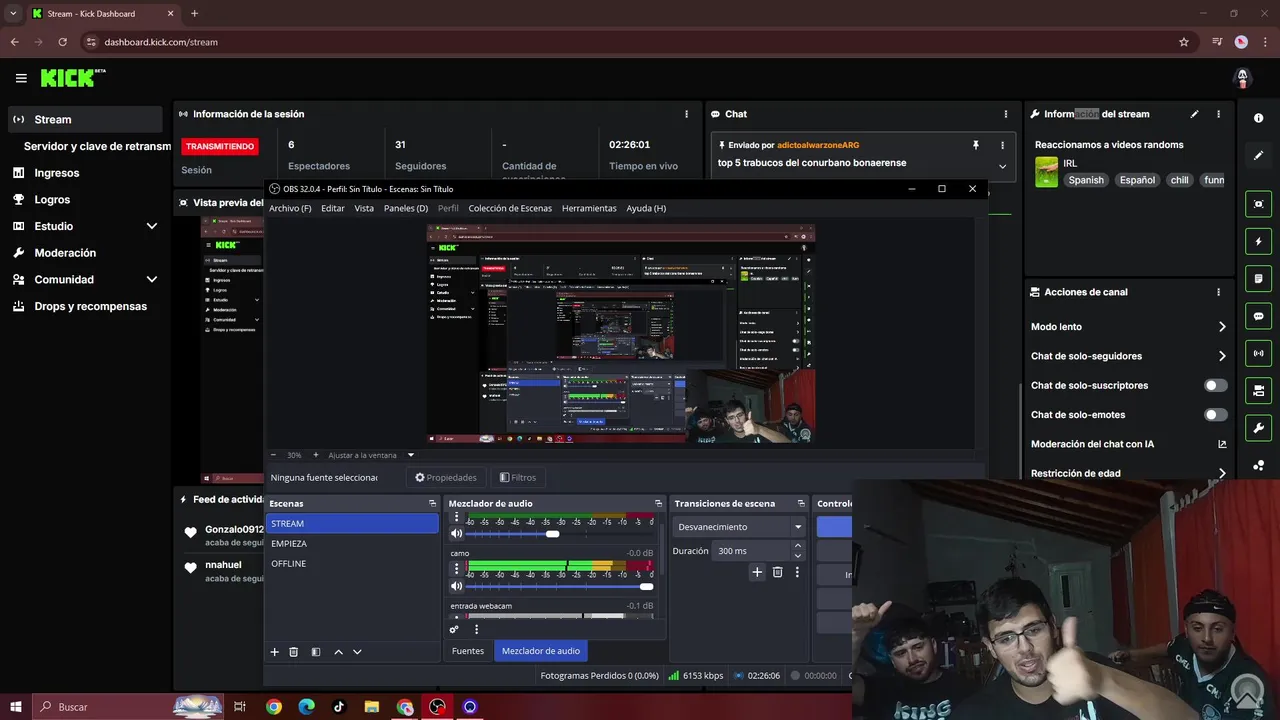
Task: Open the Archivo menu in OBS
Action: click(290, 208)
